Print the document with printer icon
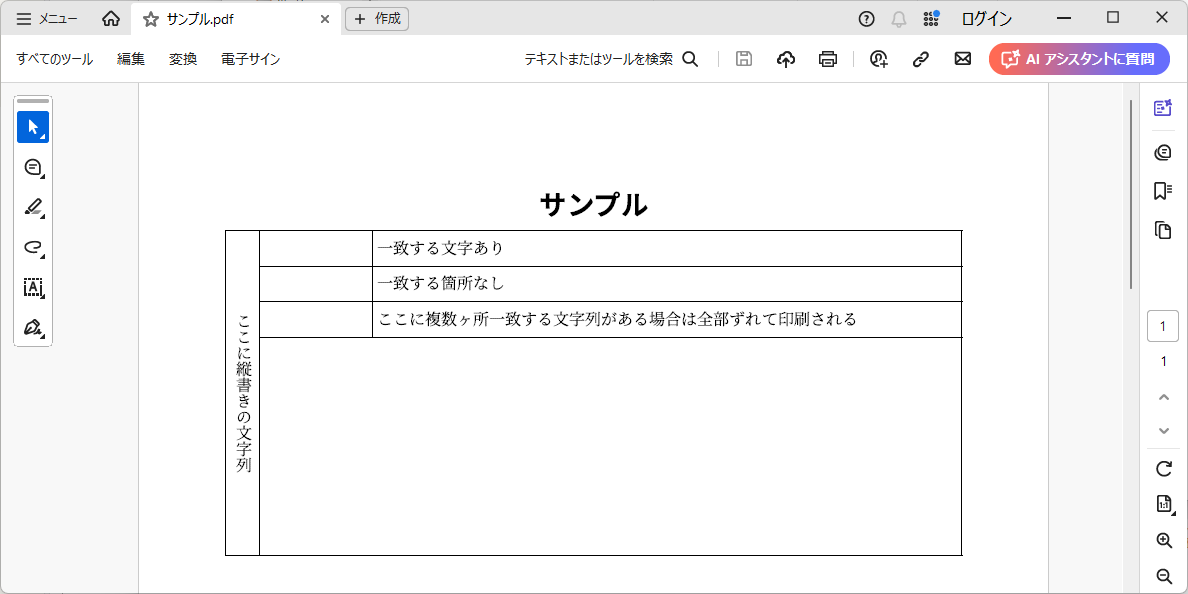This screenshot has height=594, width=1188. [x=828, y=59]
